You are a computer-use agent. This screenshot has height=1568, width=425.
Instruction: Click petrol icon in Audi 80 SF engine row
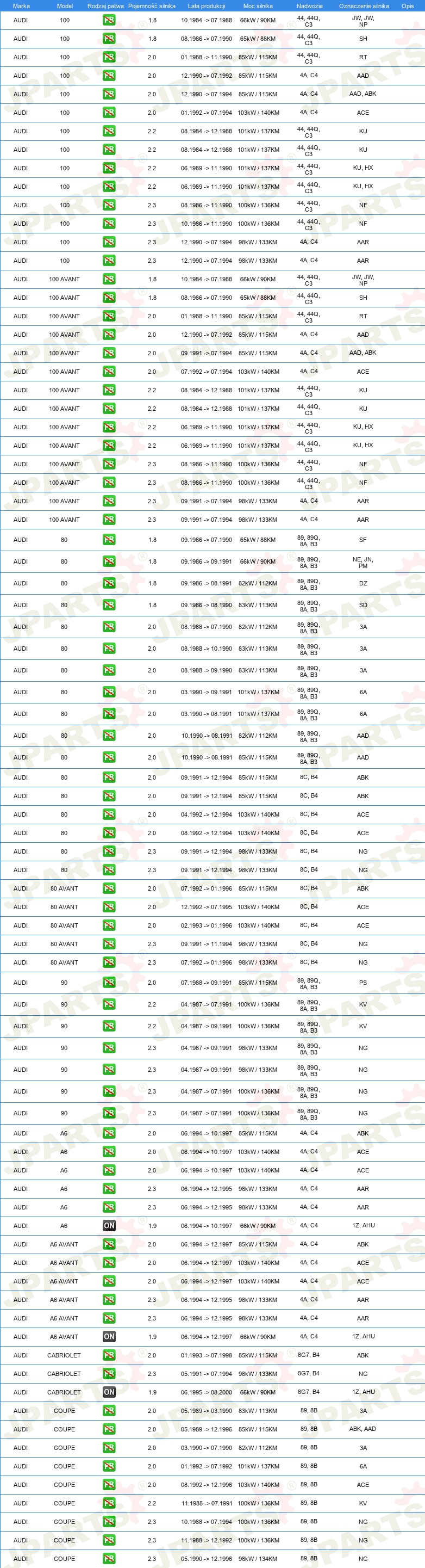click(109, 540)
